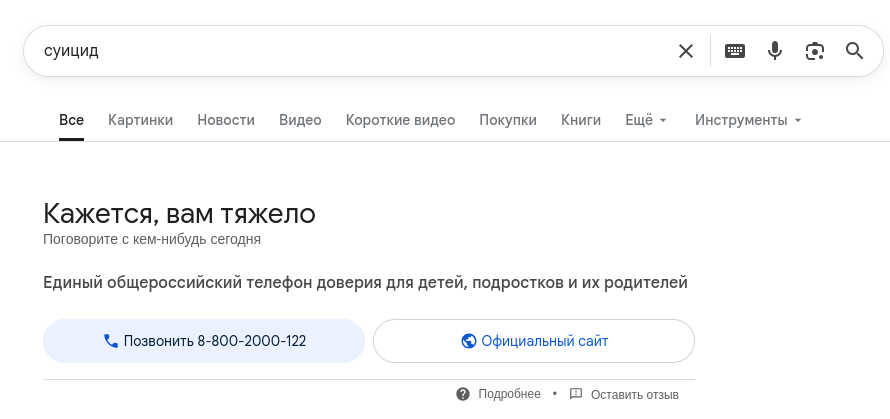Click the question mark icon beside Подробнее
Viewport: 890px width, 419px height.
click(x=463, y=394)
